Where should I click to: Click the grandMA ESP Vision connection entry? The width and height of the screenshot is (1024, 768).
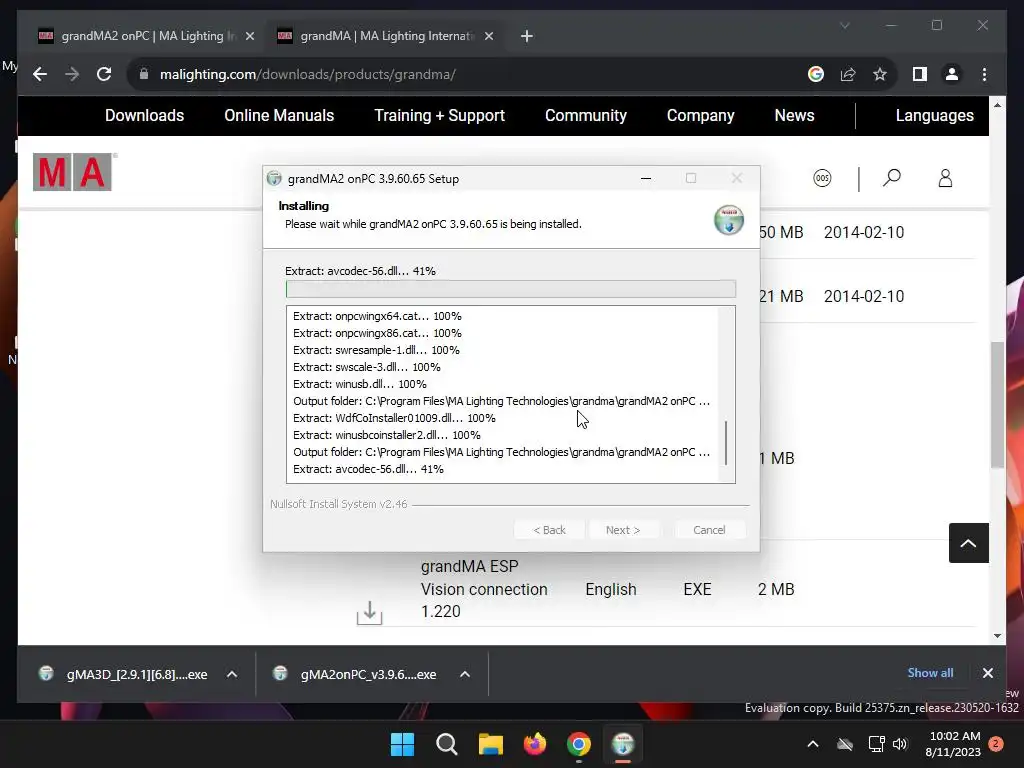click(x=484, y=588)
